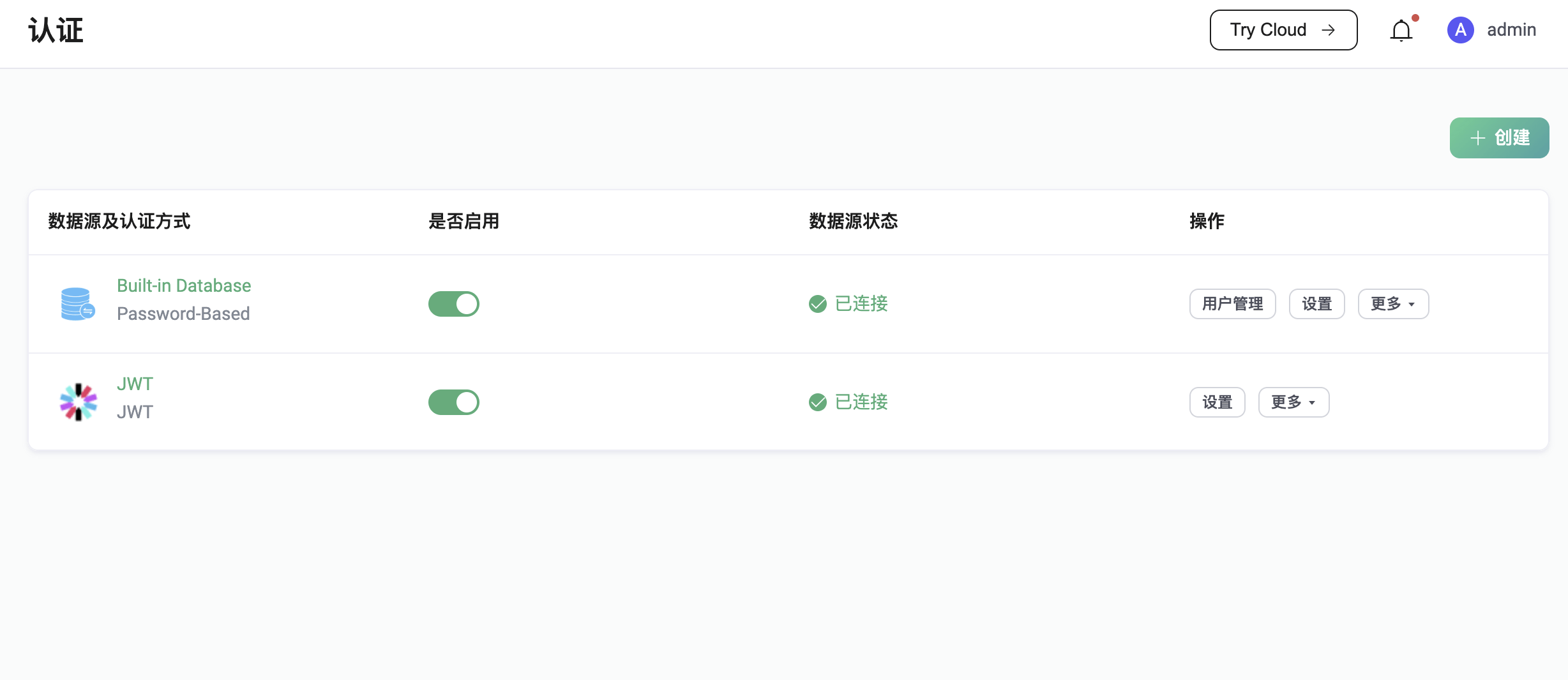
Task: Click the JWT authentication logo icon
Action: tap(77, 402)
